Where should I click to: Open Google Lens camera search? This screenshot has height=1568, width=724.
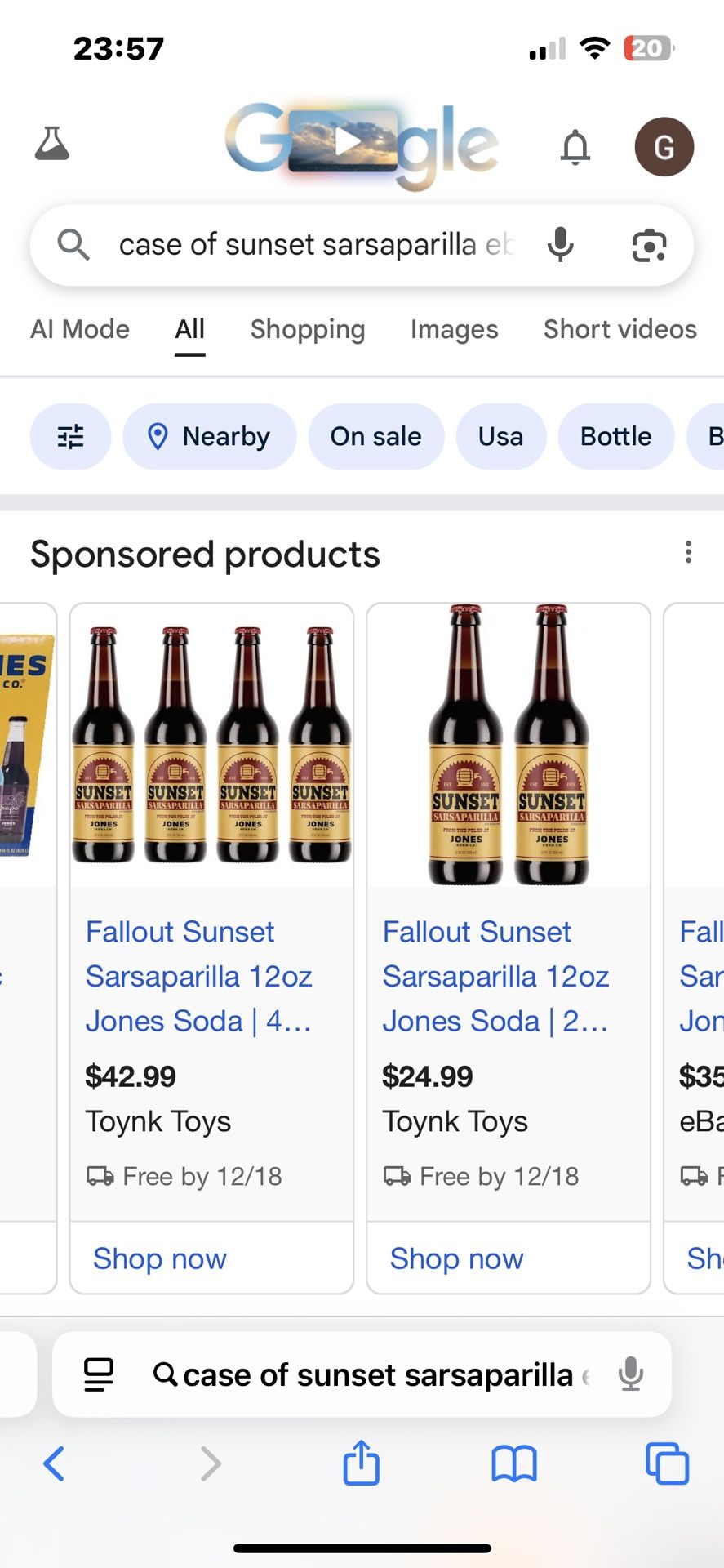647,245
